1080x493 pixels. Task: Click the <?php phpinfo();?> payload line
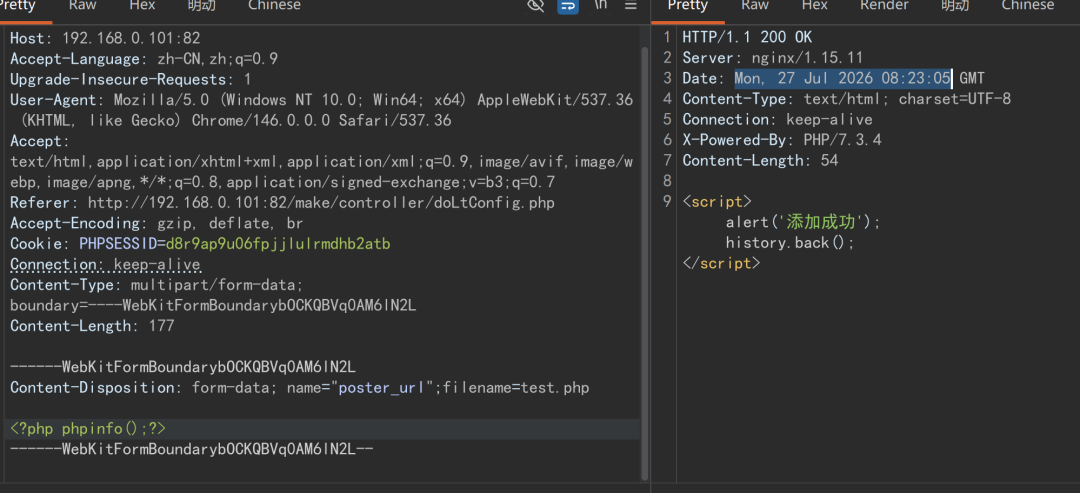pos(88,429)
